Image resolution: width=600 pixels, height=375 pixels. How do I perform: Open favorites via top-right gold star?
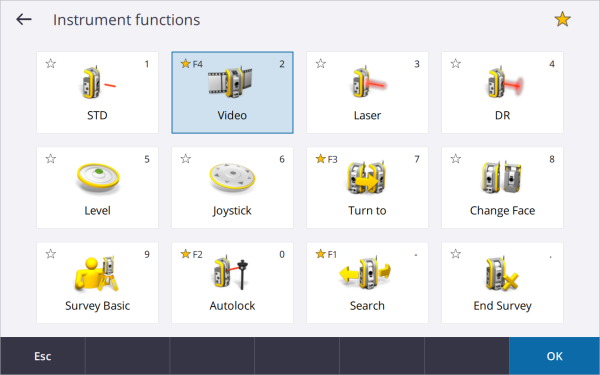[x=562, y=19]
